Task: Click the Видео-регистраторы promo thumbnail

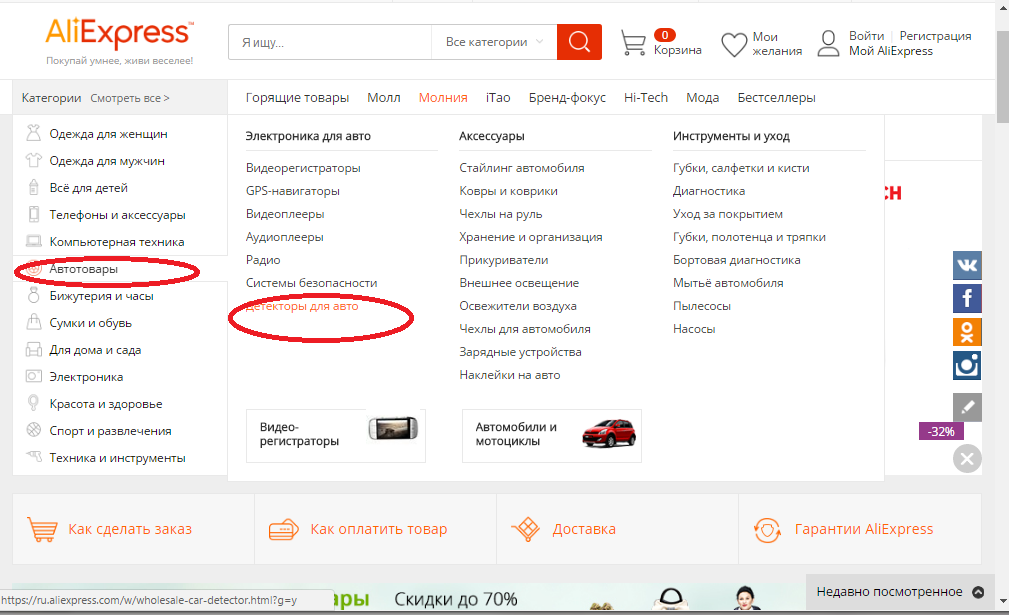Action: pos(335,436)
